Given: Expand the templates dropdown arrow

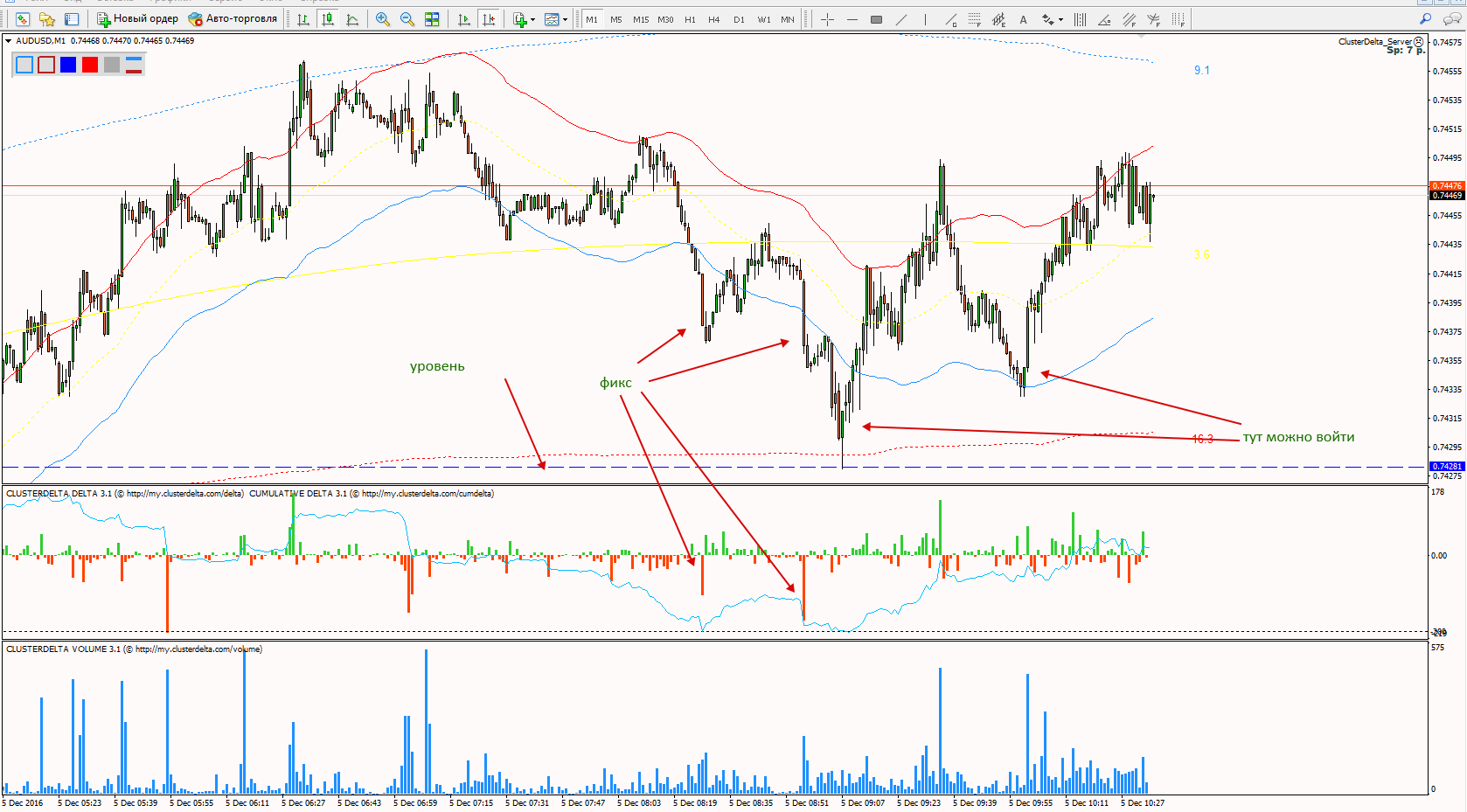Looking at the screenshot, I should click(565, 19).
